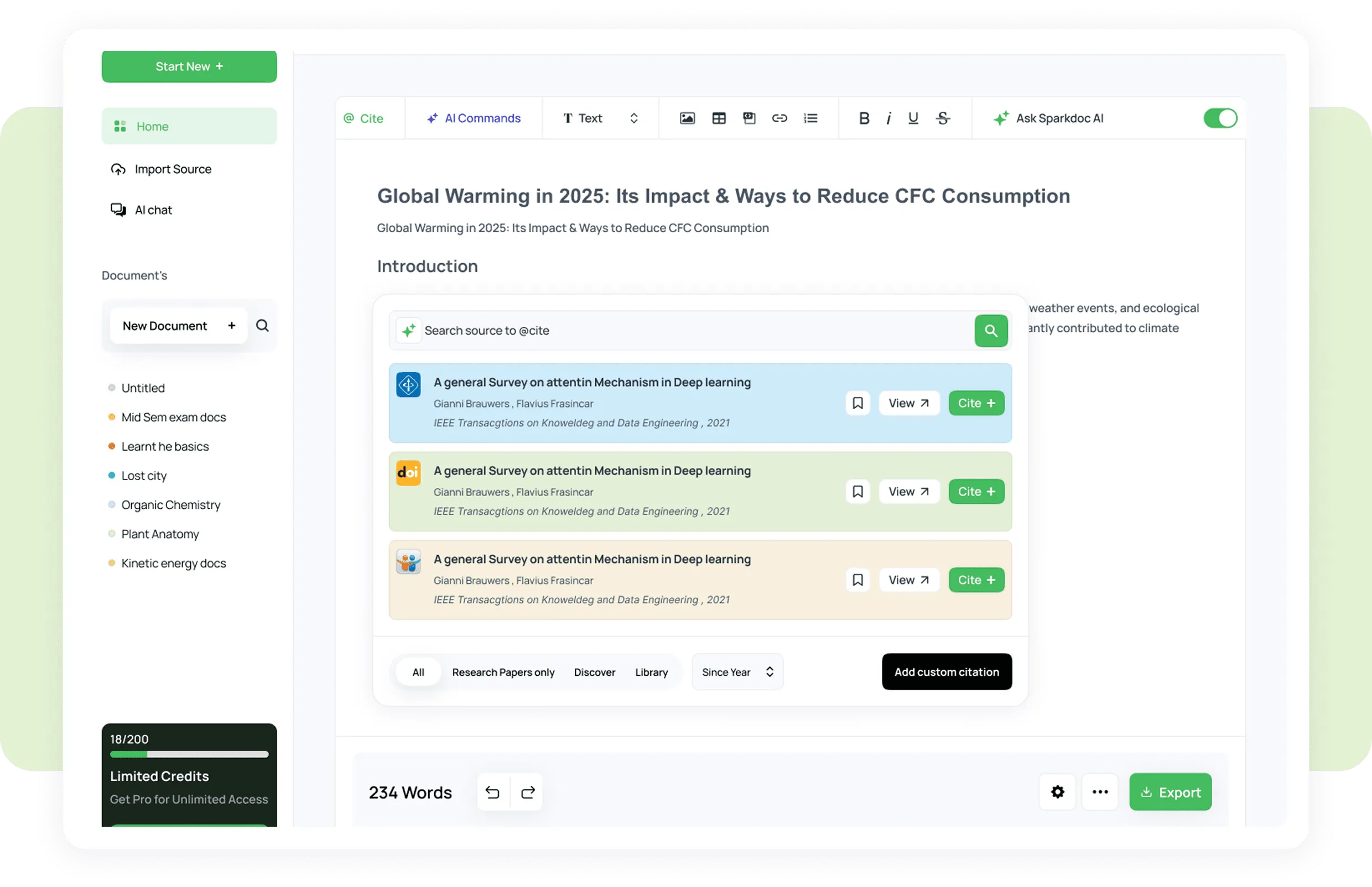Open the three-dots more options menu

coord(1099,792)
